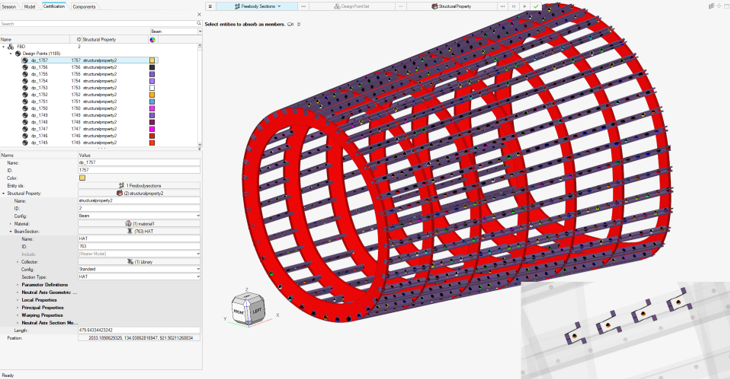The height and width of the screenshot is (379, 730).
Task: Click the Length value input field
Action: 139,330
